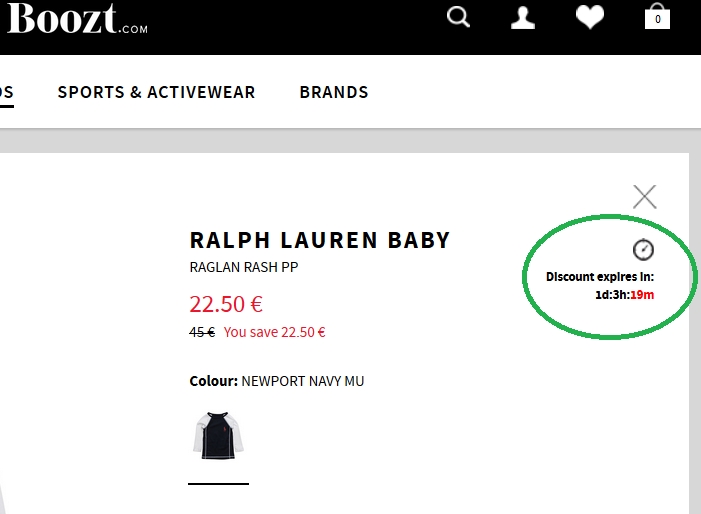The width and height of the screenshot is (701, 514).
Task: Click the "You save 22.50 €" text
Action: click(275, 333)
